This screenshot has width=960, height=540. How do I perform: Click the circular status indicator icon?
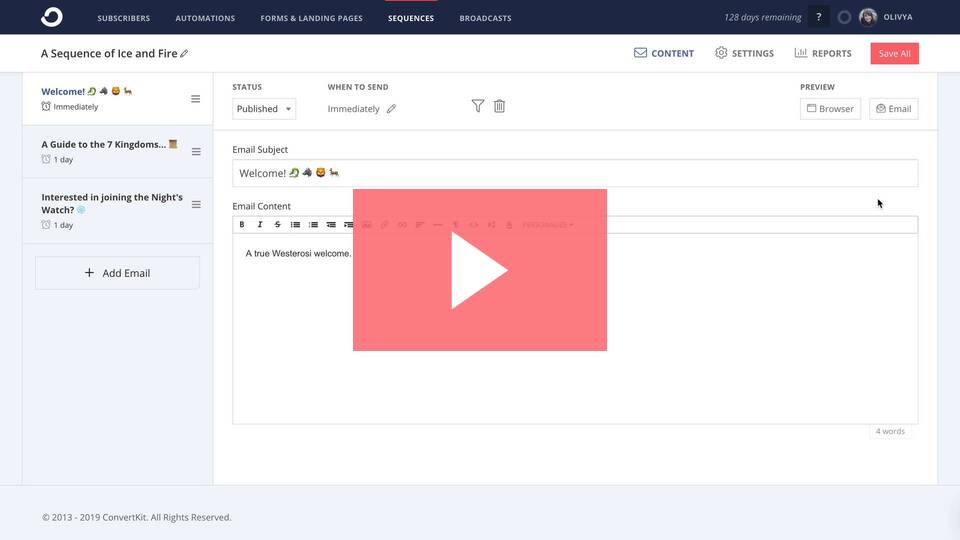coord(844,17)
